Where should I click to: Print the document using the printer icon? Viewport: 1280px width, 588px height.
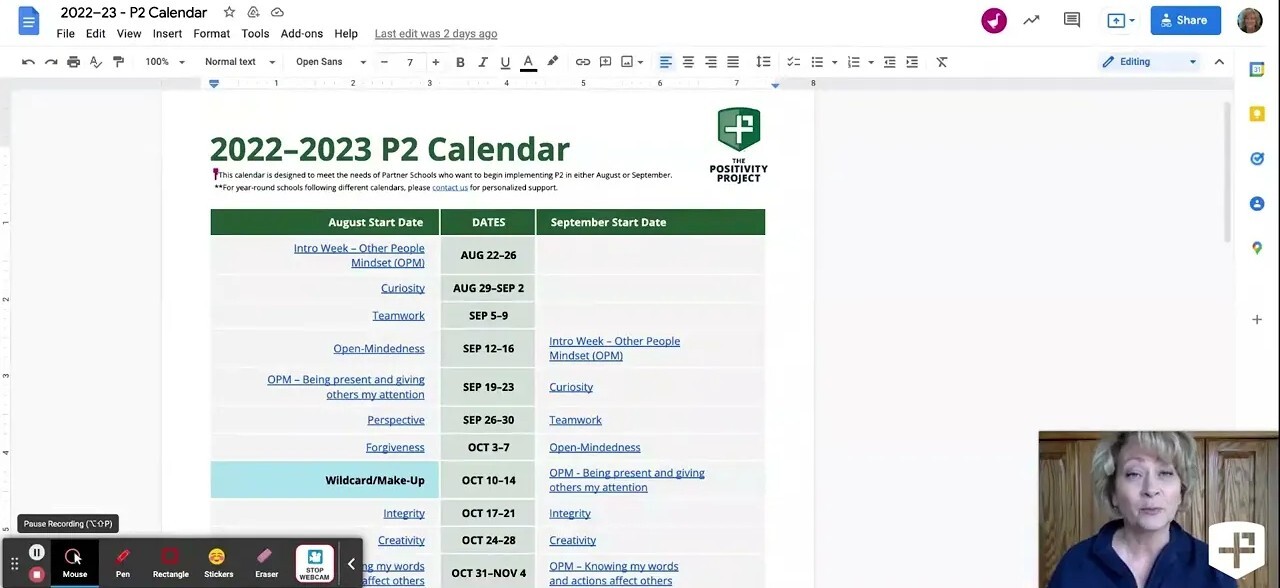pos(73,62)
